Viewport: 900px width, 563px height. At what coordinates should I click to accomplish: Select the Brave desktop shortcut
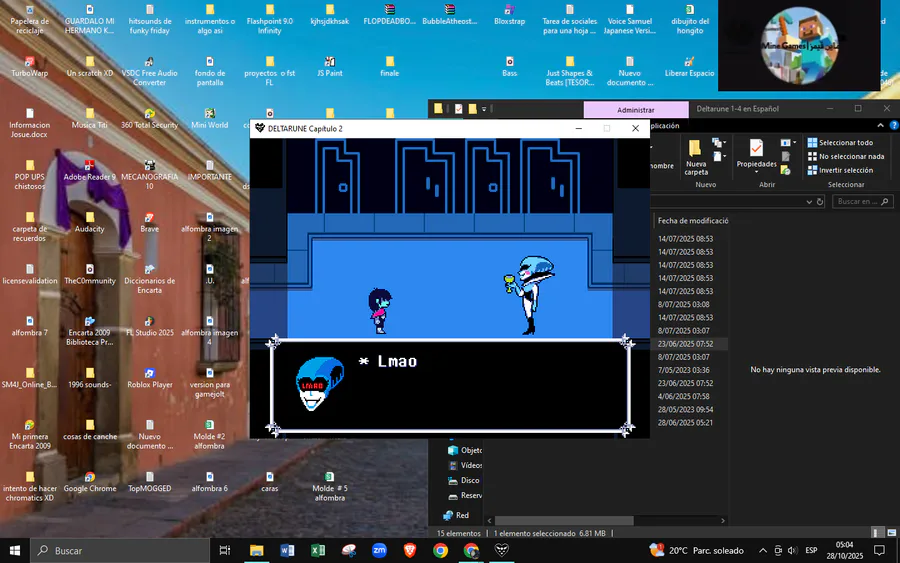149,222
